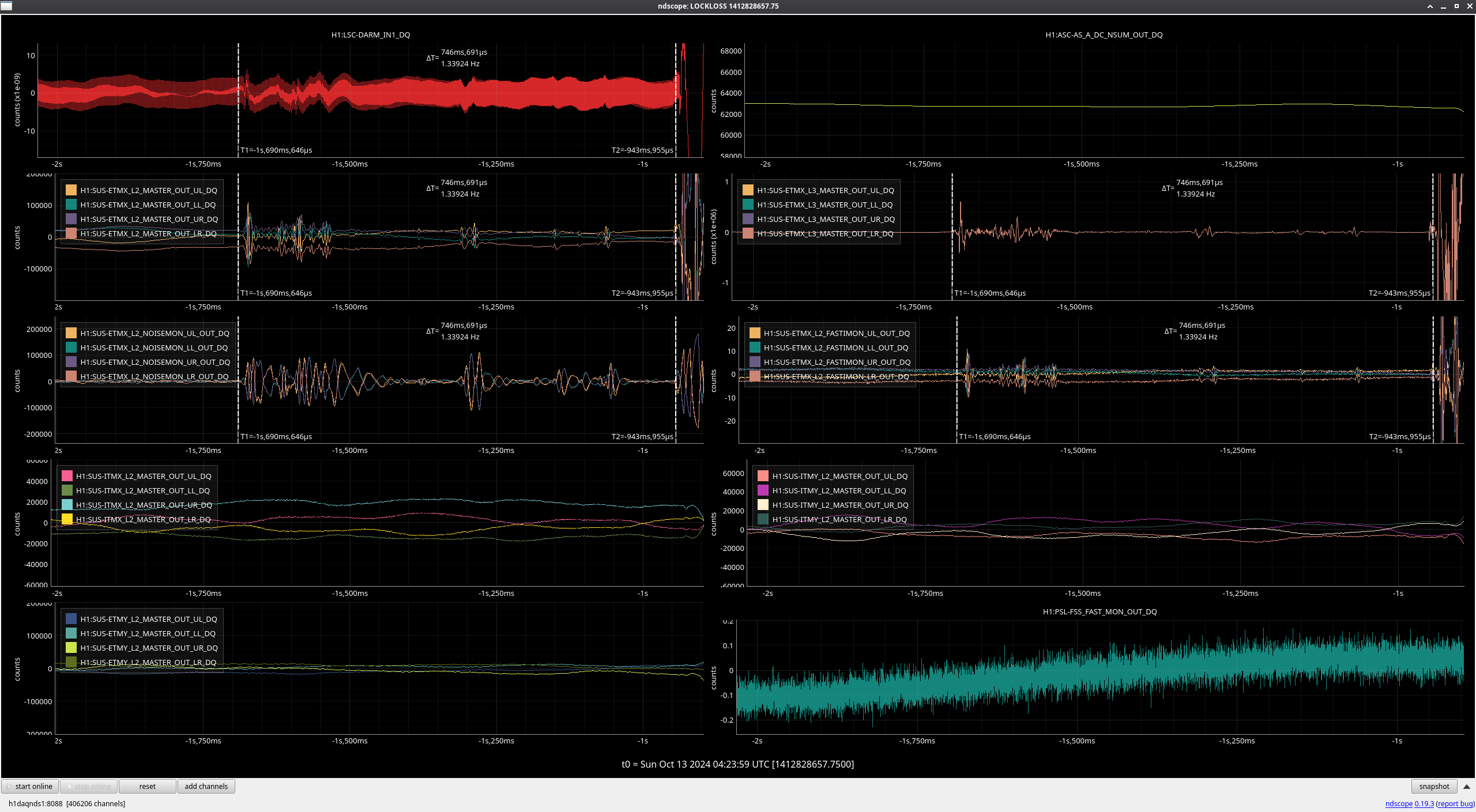
Task: Click the title bar keep-above arrow icon
Action: [x=1430, y=6]
